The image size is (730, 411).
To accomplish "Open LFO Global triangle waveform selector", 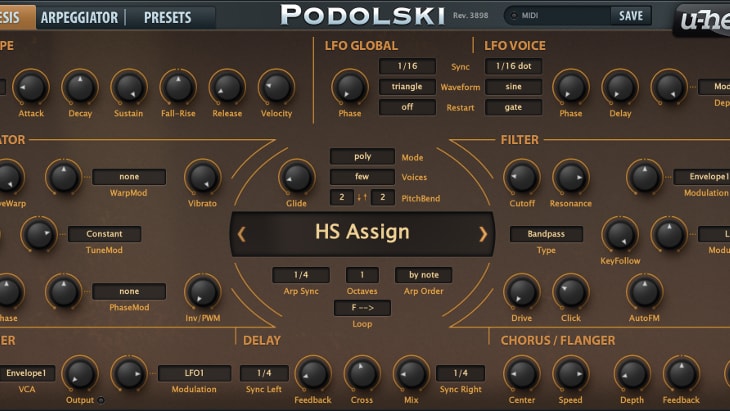I will tap(407, 87).
